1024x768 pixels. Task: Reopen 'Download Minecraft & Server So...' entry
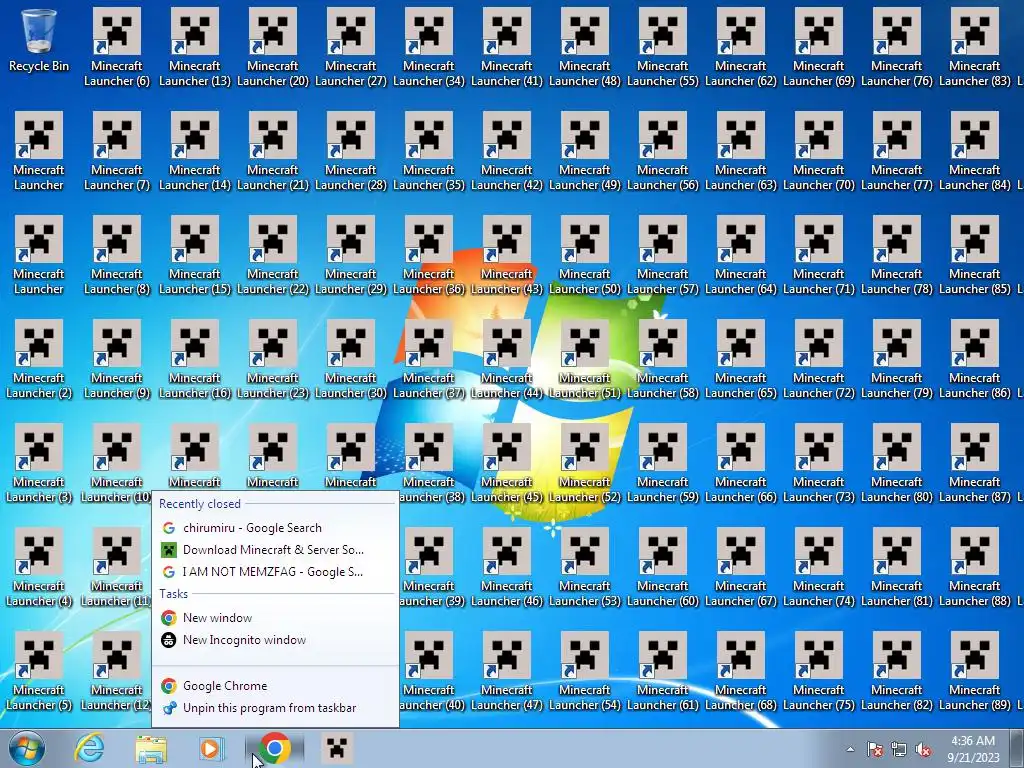(x=275, y=550)
